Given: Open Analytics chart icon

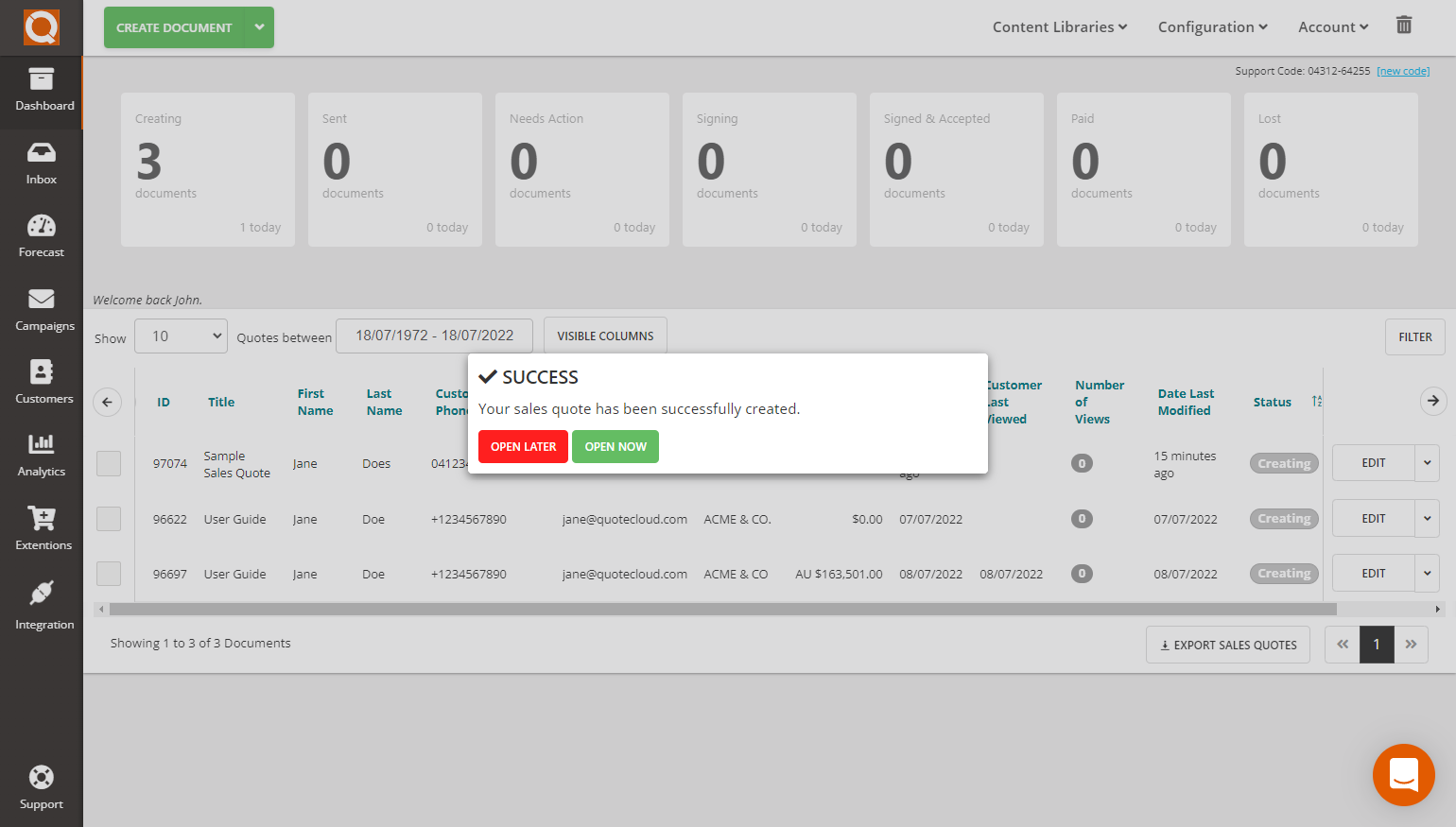Looking at the screenshot, I should [x=42, y=444].
